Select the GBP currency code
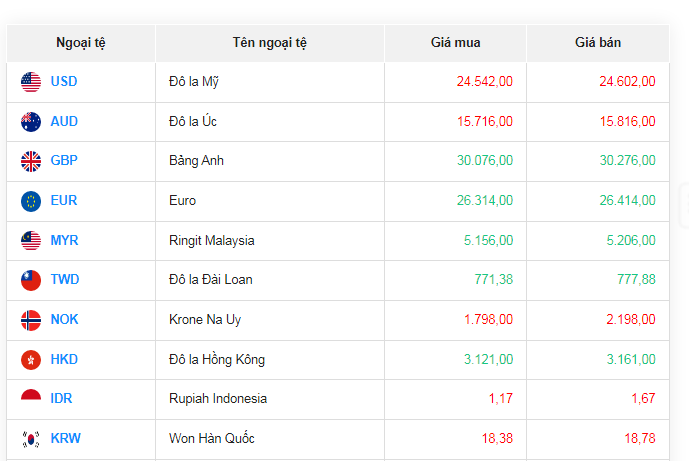 tap(64, 161)
